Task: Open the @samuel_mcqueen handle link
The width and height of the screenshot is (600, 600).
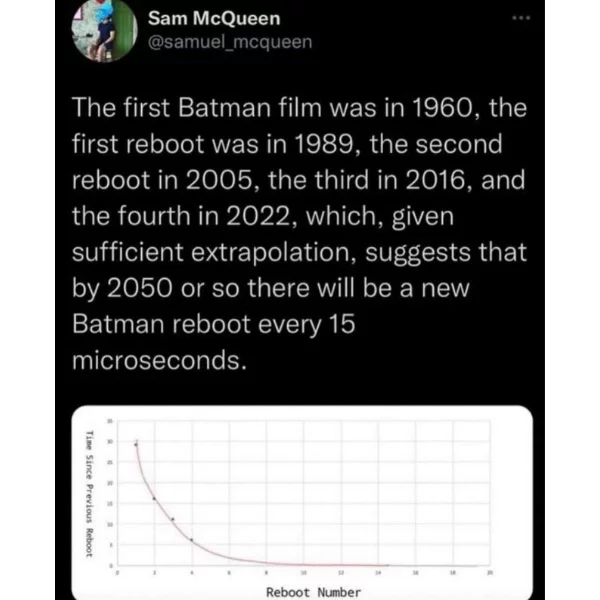Action: 230,42
